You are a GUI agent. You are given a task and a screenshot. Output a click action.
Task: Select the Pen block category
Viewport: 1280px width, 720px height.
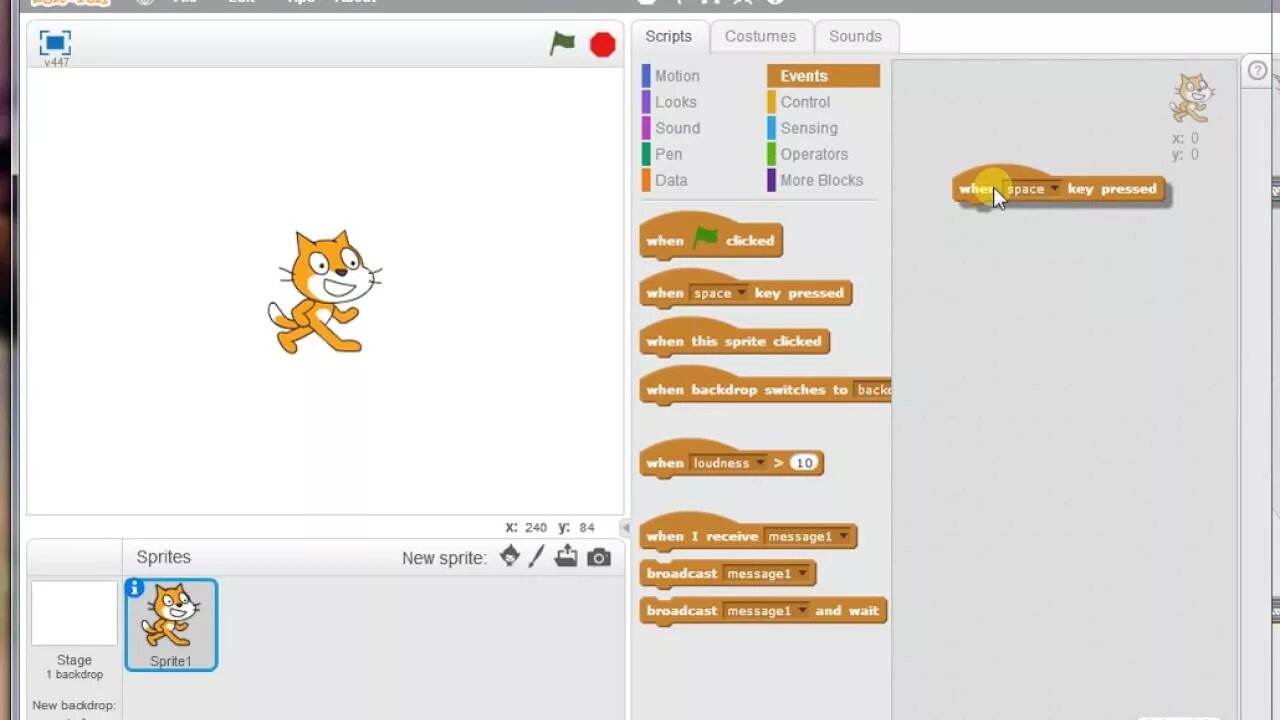tap(668, 154)
